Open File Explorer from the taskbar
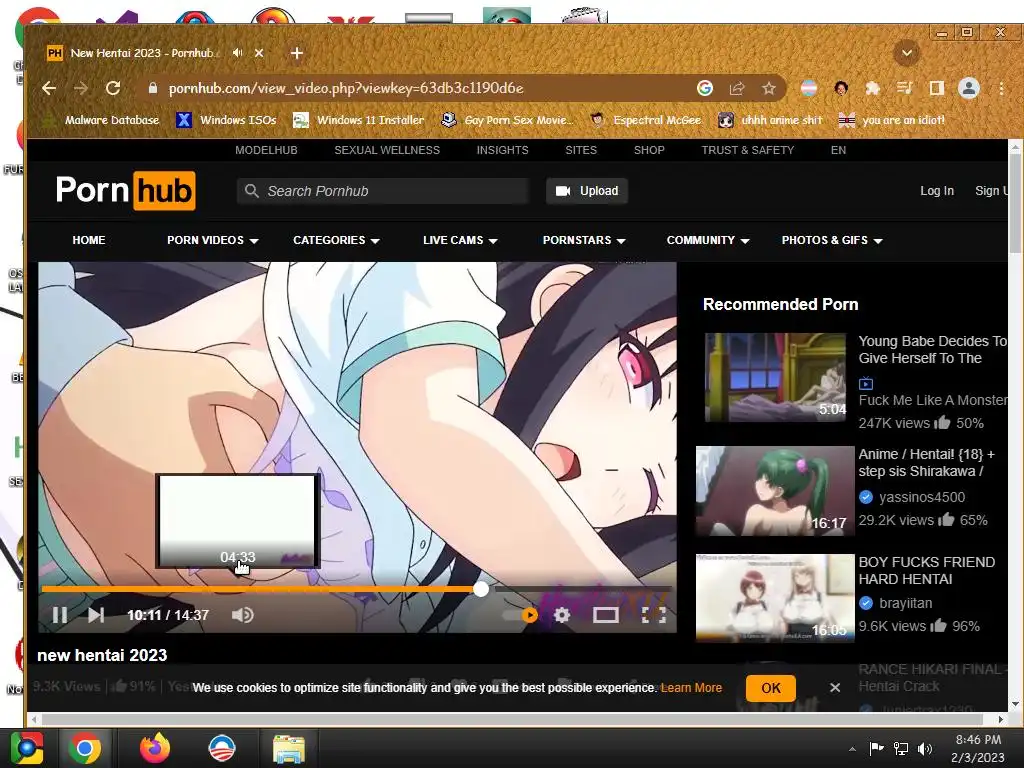Viewport: 1024px width, 768px height. [289, 749]
